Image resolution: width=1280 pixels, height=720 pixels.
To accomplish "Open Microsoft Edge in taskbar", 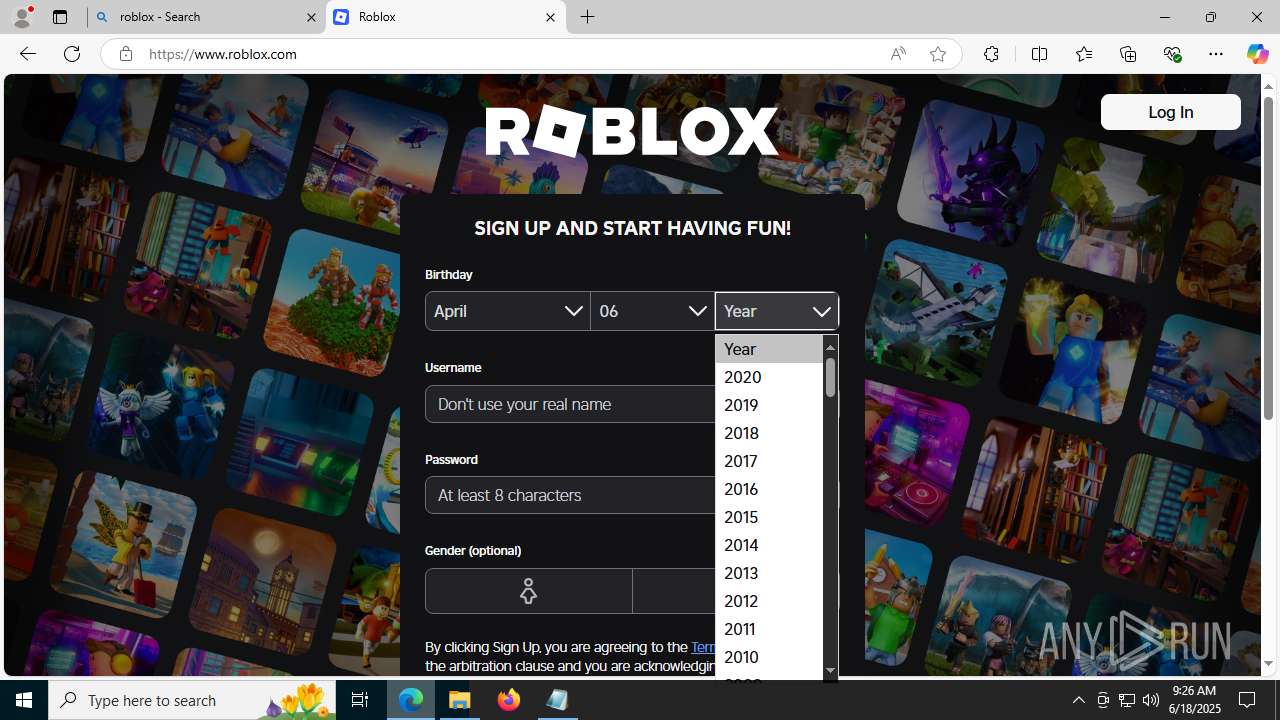I will pos(411,700).
